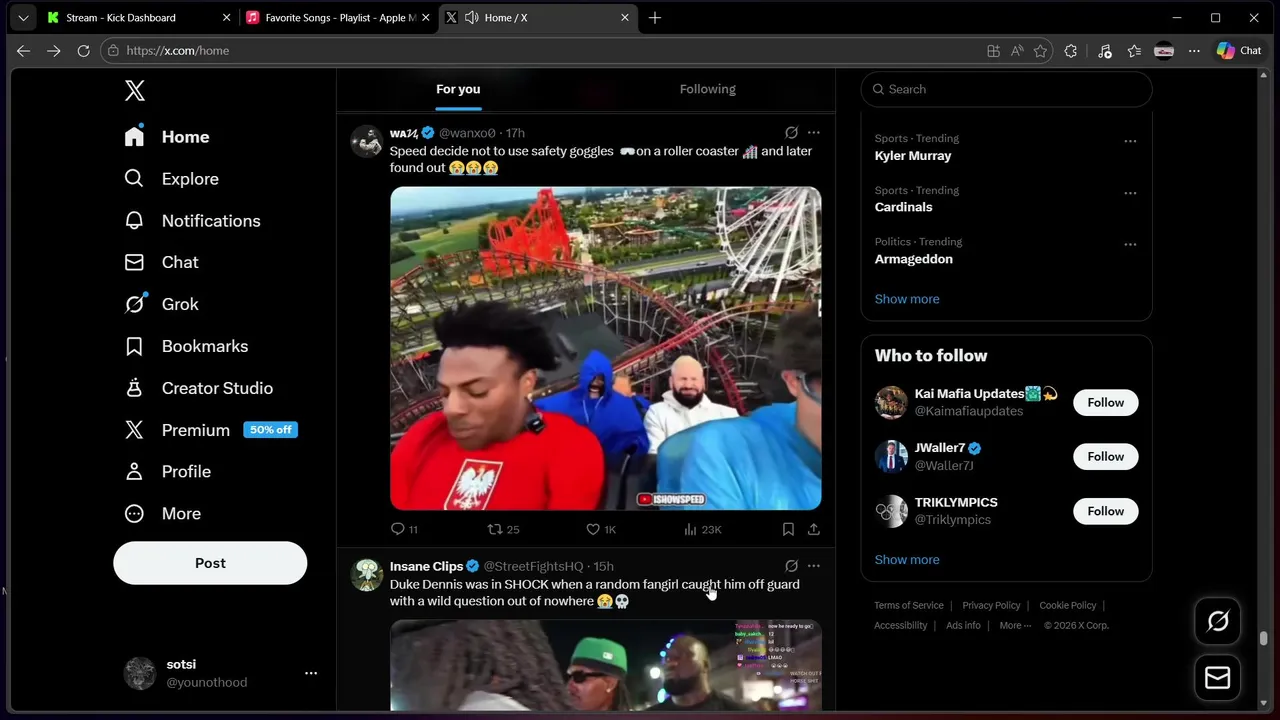Open more options for Kyler Murray trend
Image resolution: width=1280 pixels, height=720 pixels.
click(x=1130, y=141)
